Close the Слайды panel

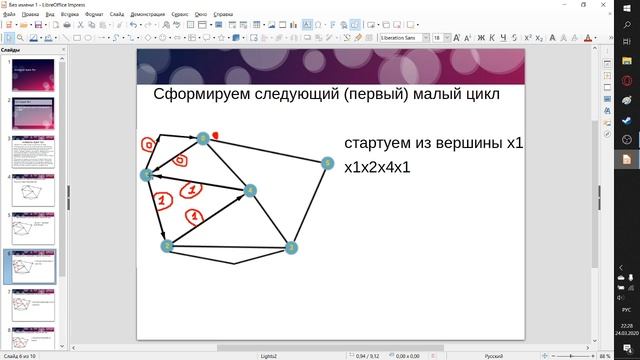[x=63, y=50]
